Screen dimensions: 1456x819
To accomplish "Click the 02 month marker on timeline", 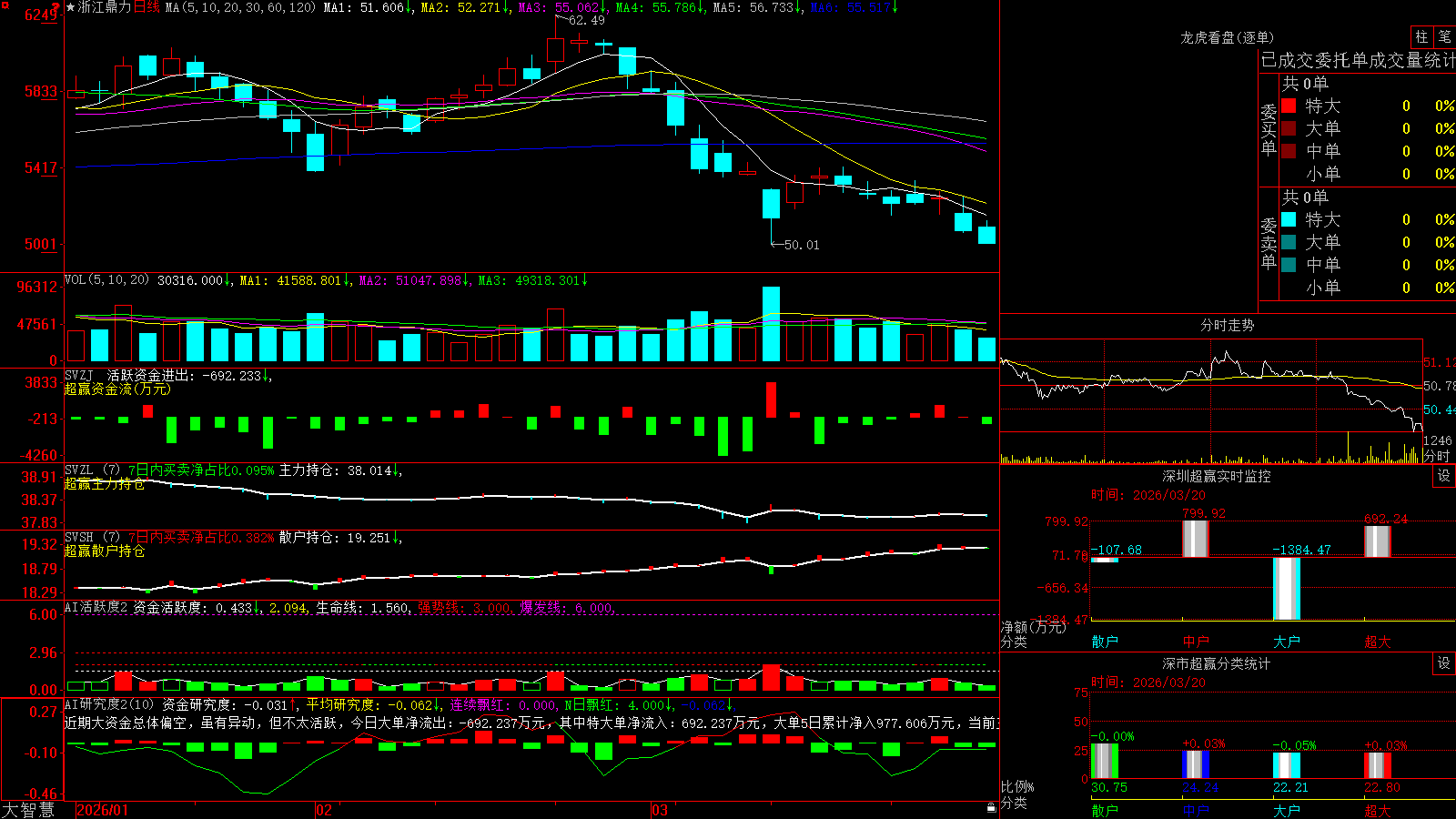I will coord(324,810).
